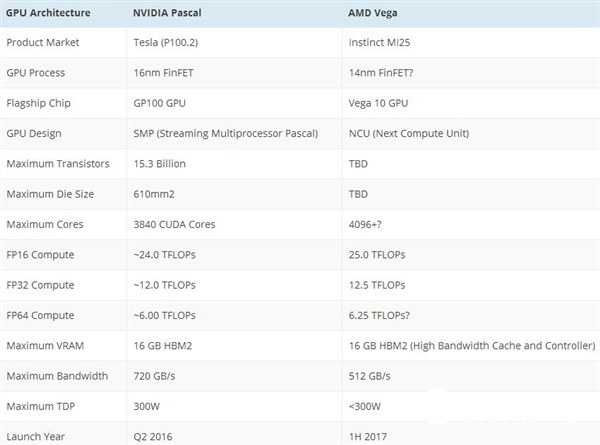Click the GPU Process row label

[36, 73]
